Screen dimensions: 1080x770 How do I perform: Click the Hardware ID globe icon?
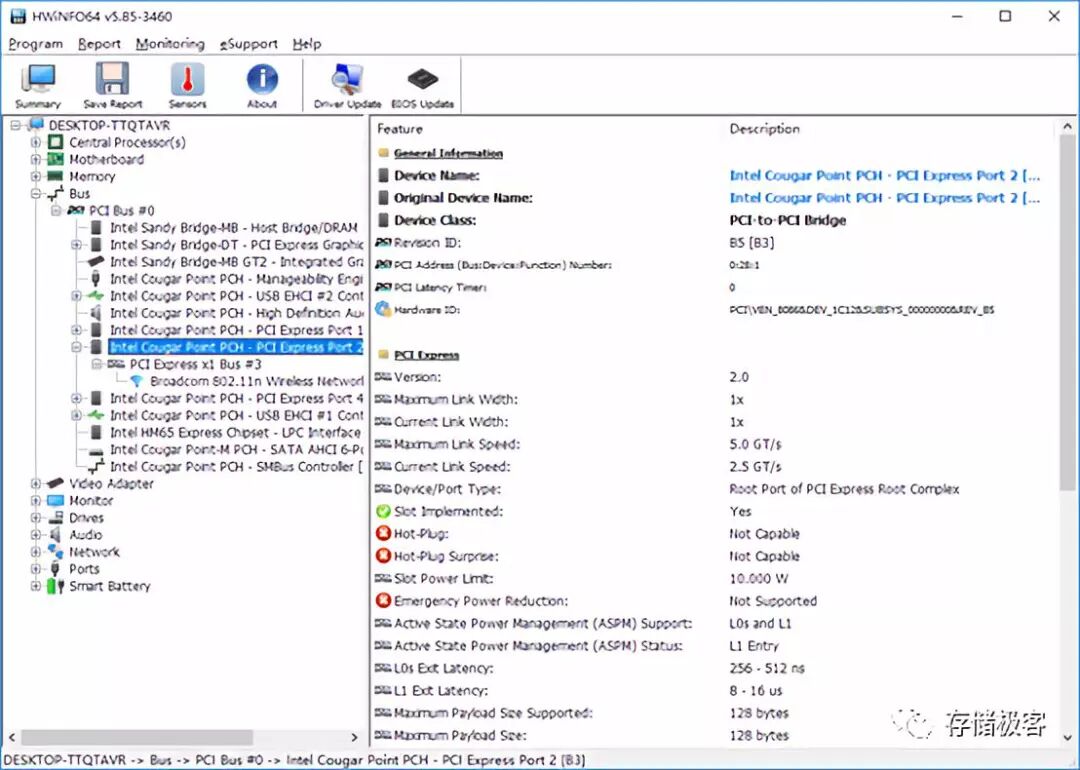[383, 309]
